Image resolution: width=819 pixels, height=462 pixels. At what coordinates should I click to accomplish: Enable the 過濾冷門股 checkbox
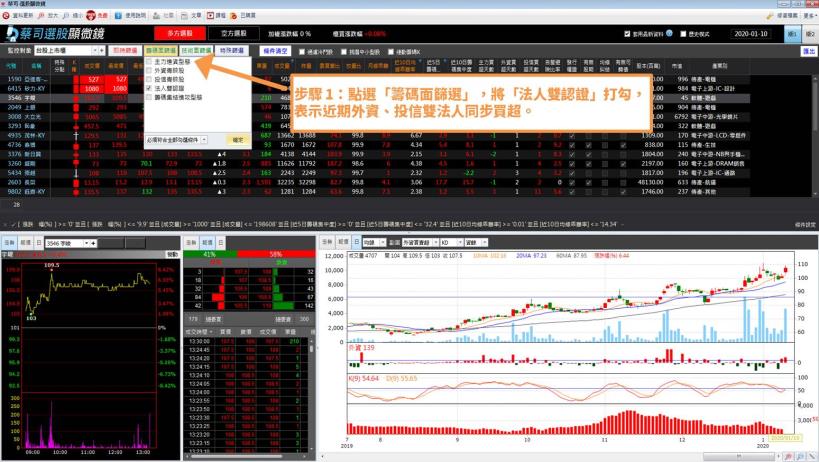click(x=302, y=52)
